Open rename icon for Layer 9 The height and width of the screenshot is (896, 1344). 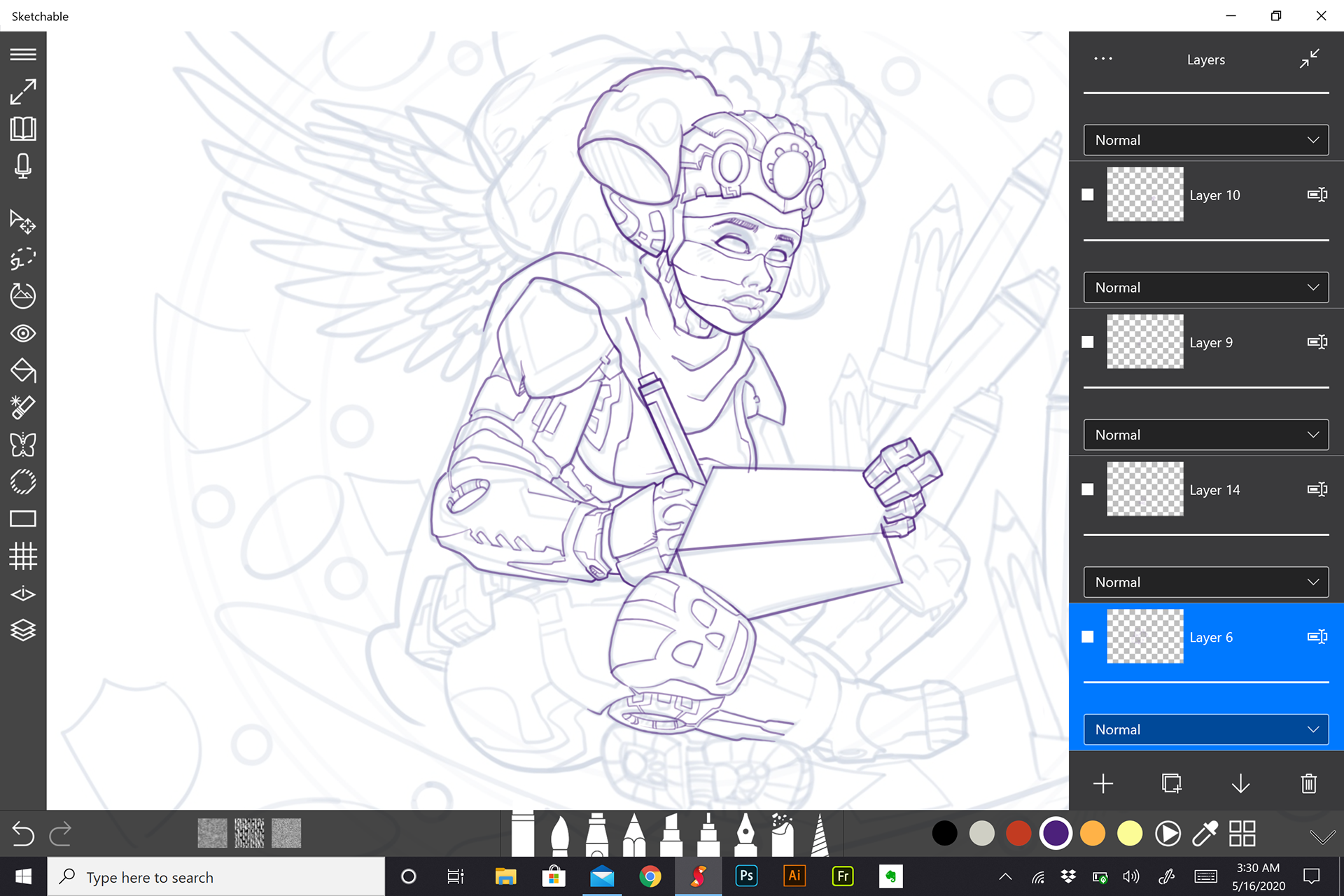coord(1317,342)
